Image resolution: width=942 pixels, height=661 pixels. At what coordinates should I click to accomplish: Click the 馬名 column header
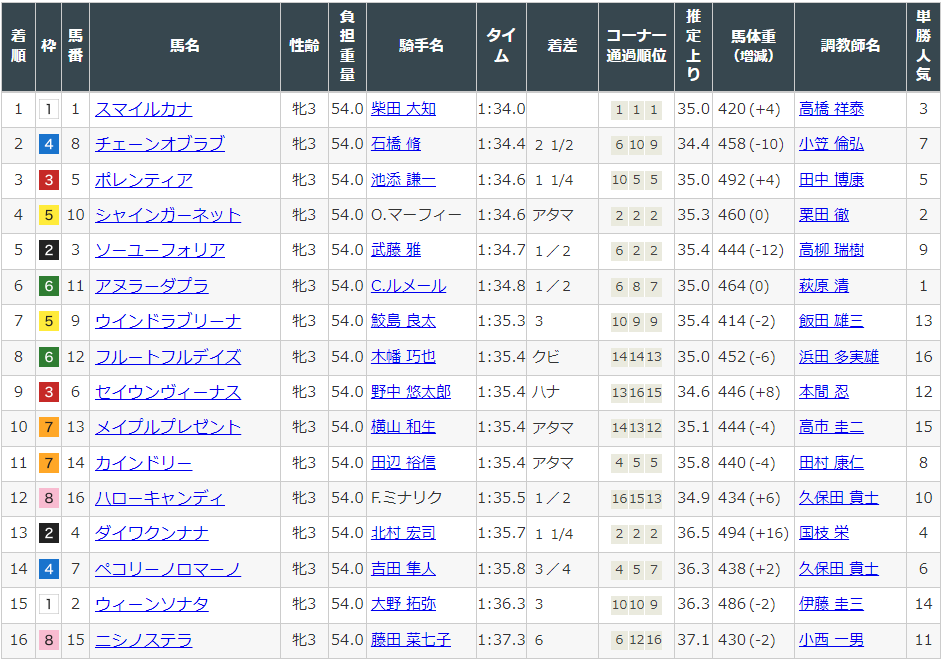pos(185,46)
